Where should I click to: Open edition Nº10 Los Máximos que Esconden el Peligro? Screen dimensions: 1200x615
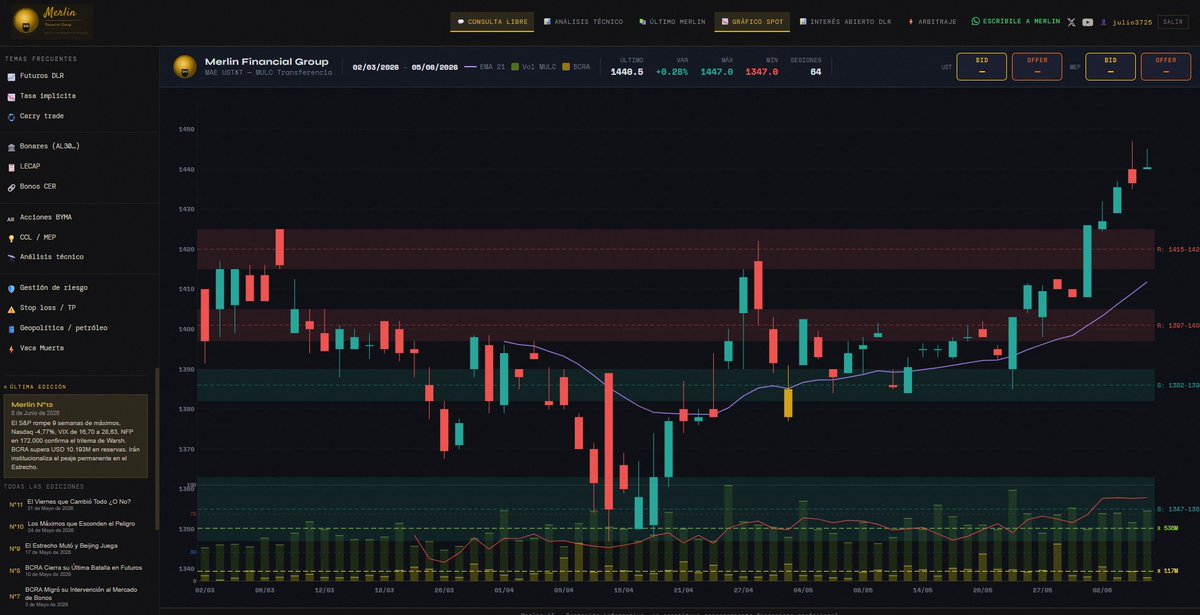tap(76, 526)
